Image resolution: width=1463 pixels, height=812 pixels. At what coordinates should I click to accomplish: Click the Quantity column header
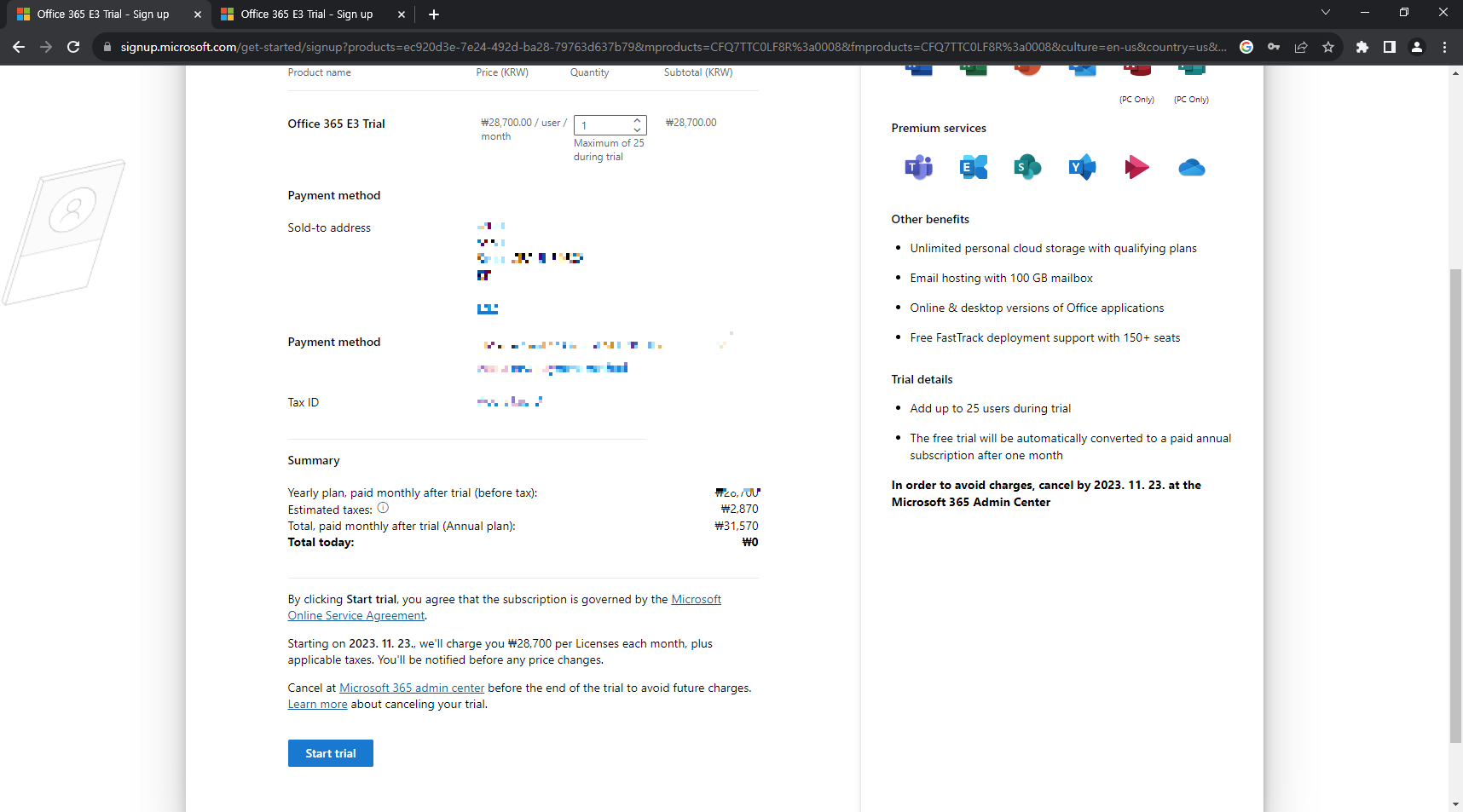590,72
